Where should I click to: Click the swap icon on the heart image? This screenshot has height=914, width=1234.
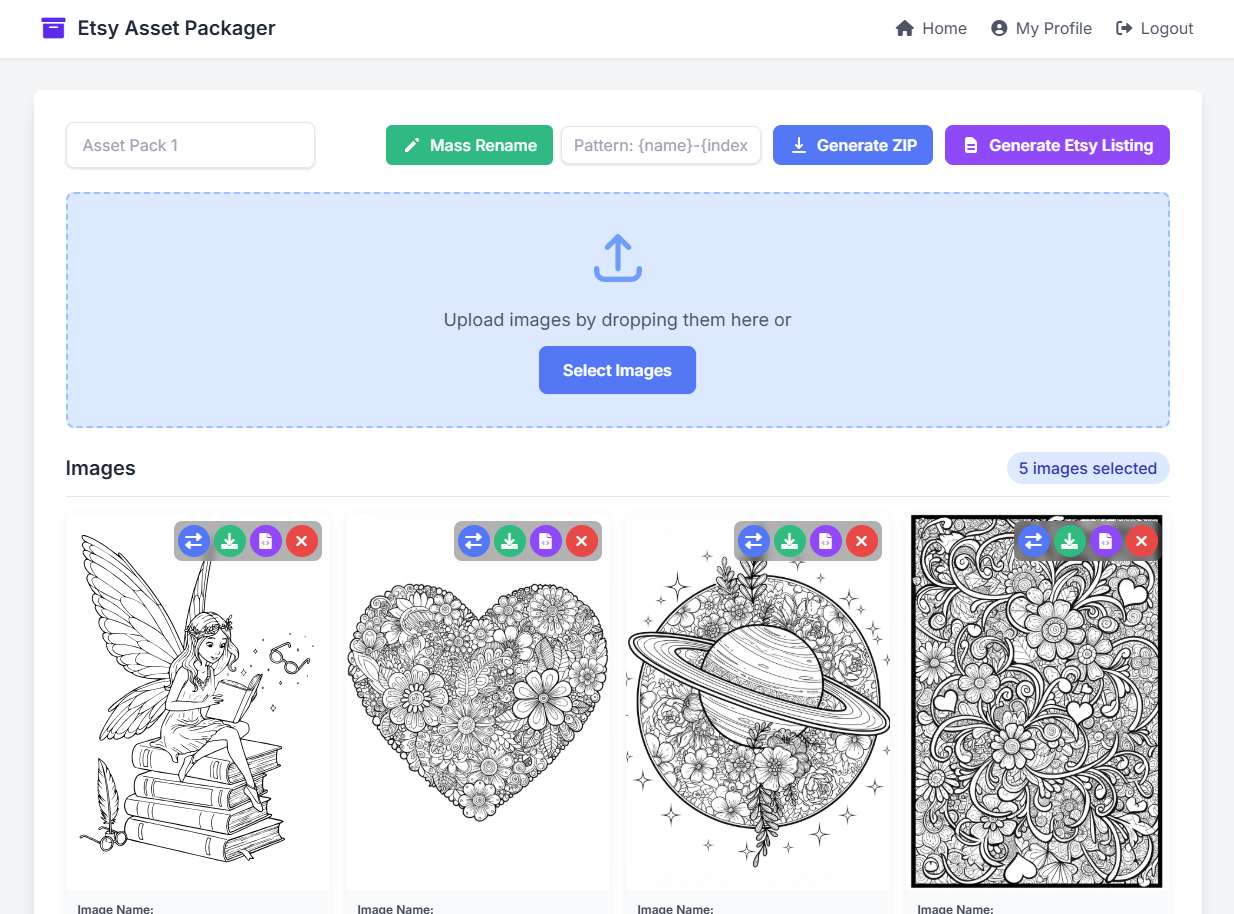coord(473,541)
